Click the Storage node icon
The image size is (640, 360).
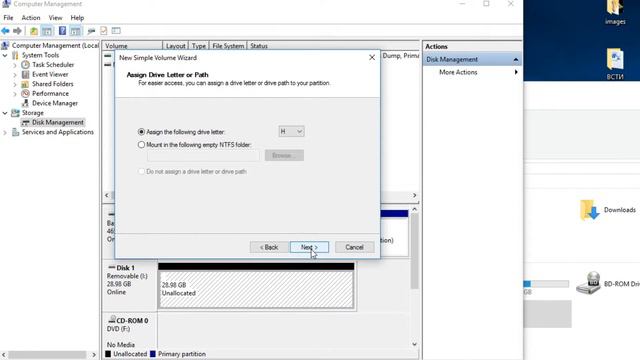[15, 113]
